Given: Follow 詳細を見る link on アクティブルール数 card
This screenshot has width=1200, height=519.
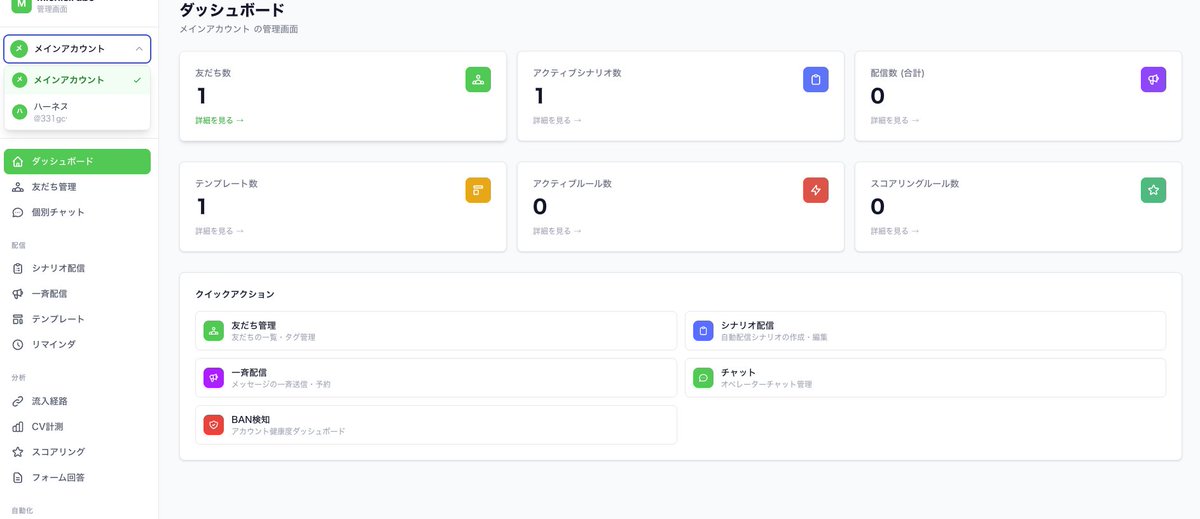Looking at the screenshot, I should coord(557,231).
